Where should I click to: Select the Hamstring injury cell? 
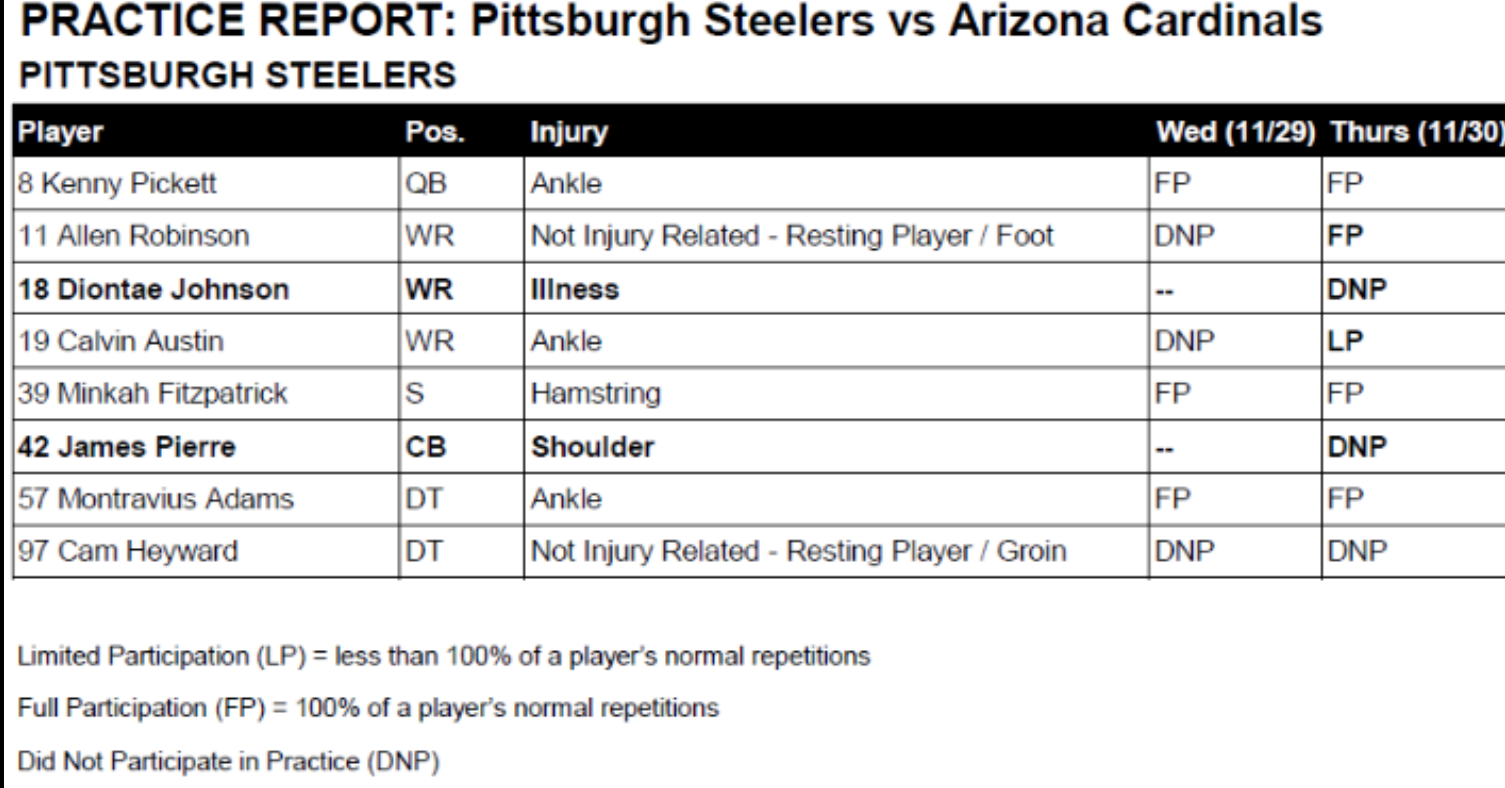(x=596, y=394)
